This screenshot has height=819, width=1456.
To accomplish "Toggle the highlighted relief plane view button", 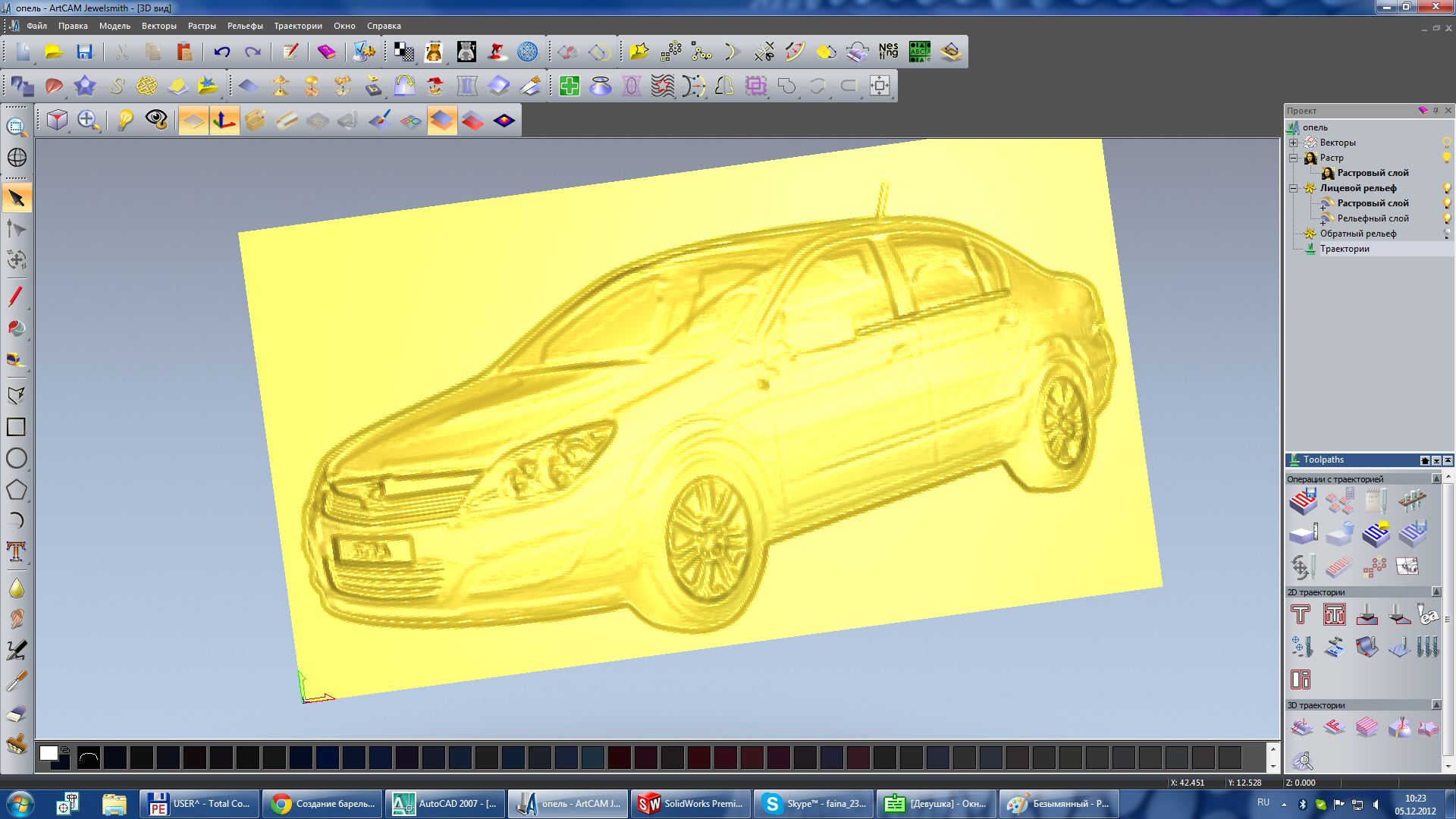I will pos(193,120).
